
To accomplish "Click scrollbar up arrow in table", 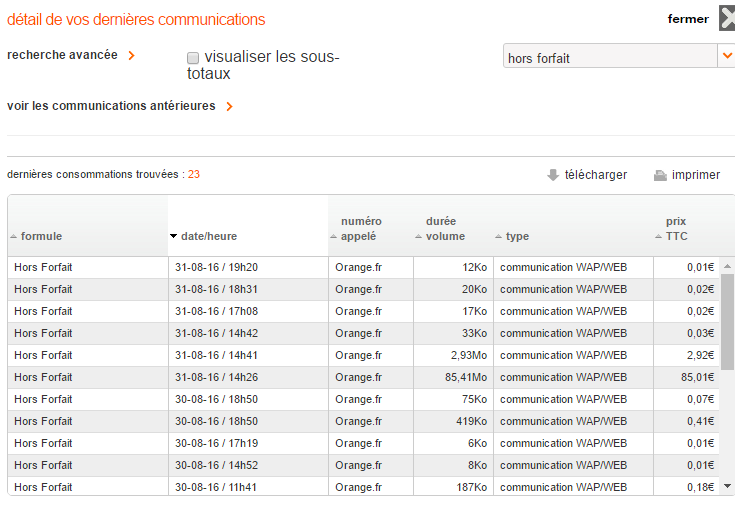I will [x=728, y=266].
